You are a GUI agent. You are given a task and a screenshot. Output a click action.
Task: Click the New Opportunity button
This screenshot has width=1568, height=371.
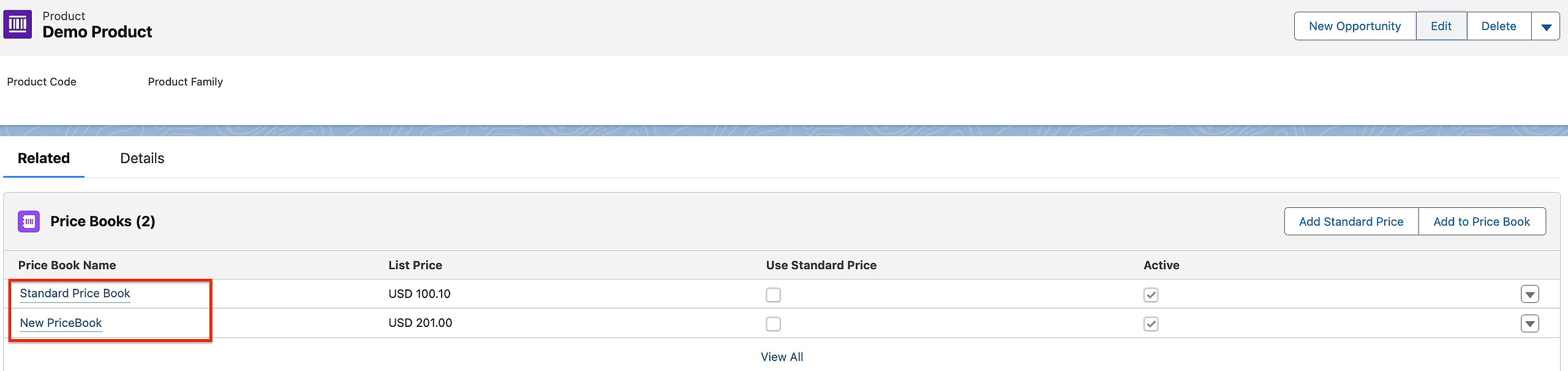(x=1354, y=26)
